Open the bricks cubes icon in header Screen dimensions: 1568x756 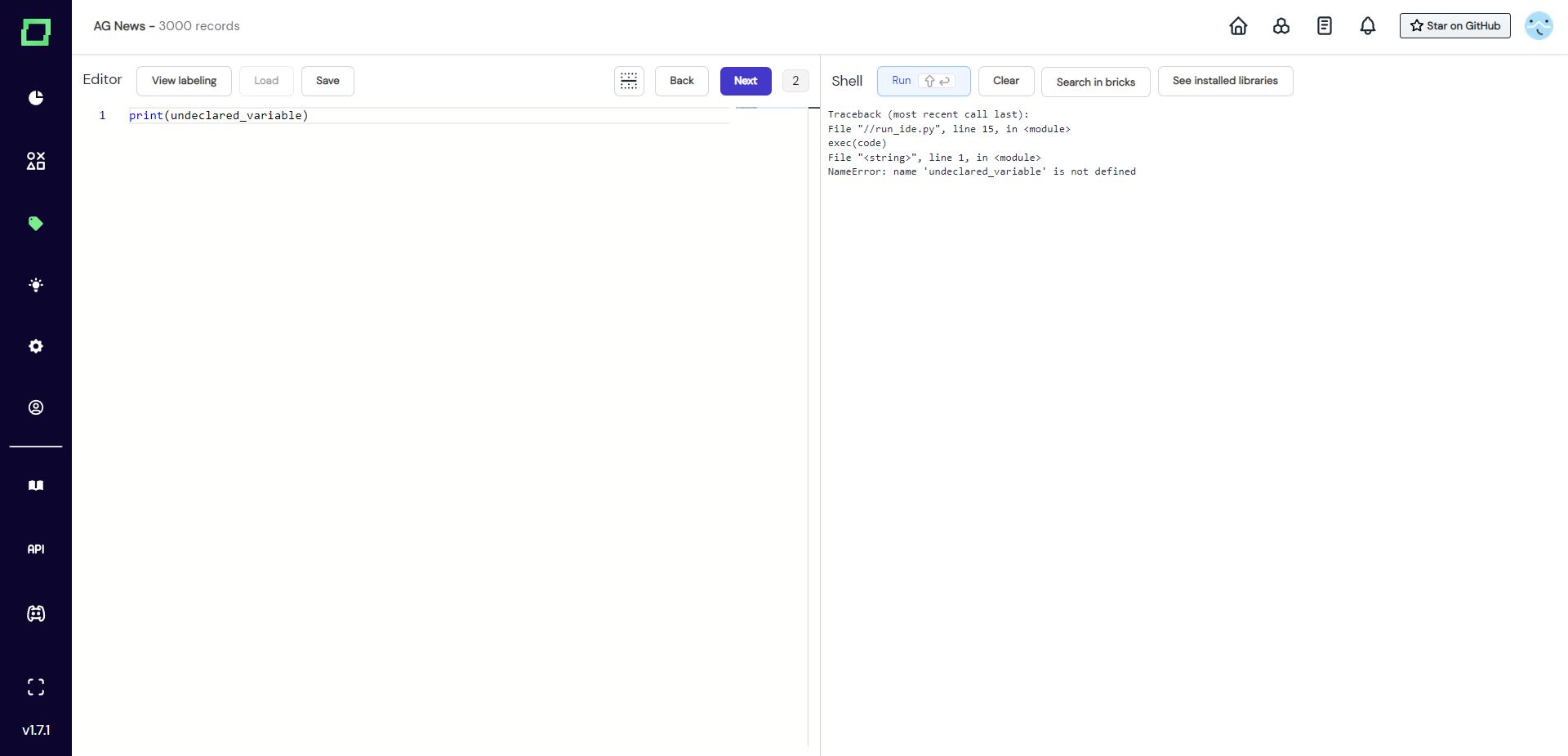[1281, 26]
